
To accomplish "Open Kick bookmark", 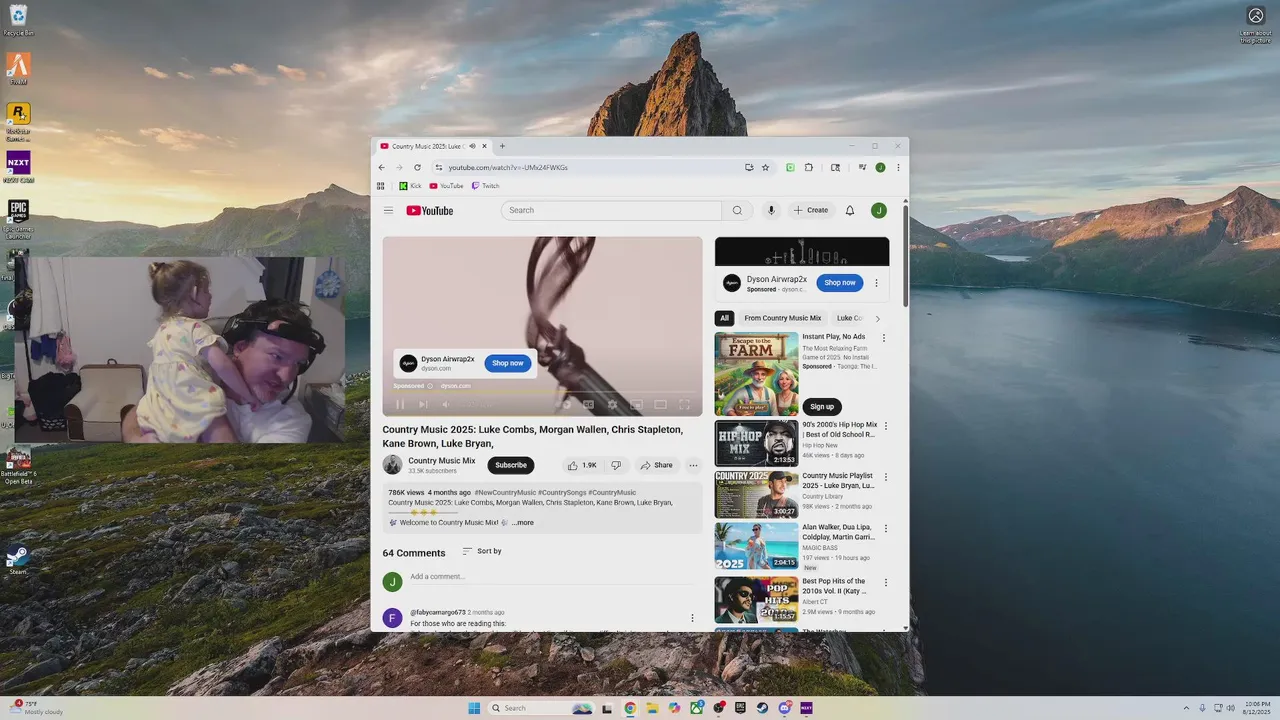I will pos(411,186).
